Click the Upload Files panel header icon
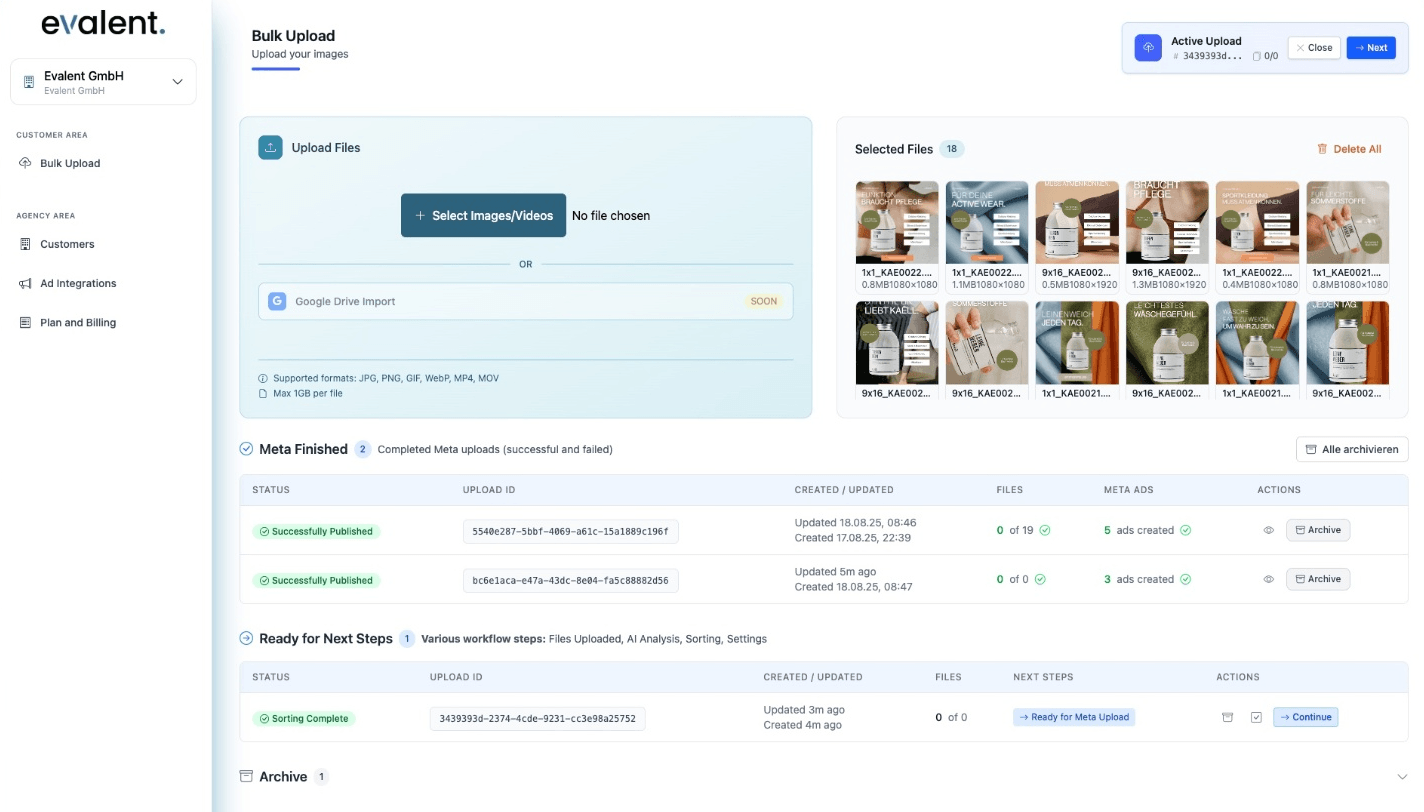The image size is (1424, 812). tap(270, 148)
